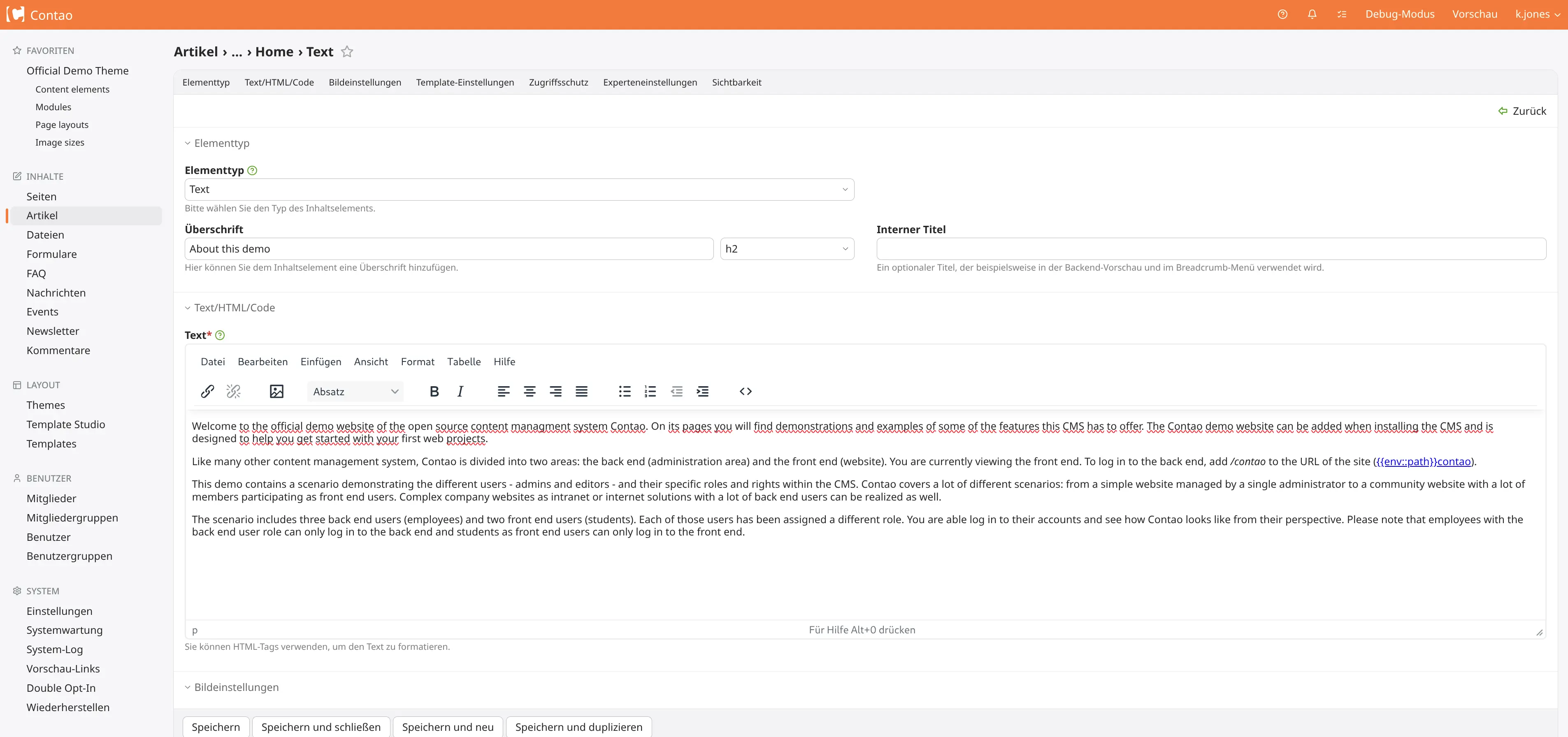Collapse the Text/HTML/Code section

[230, 308]
